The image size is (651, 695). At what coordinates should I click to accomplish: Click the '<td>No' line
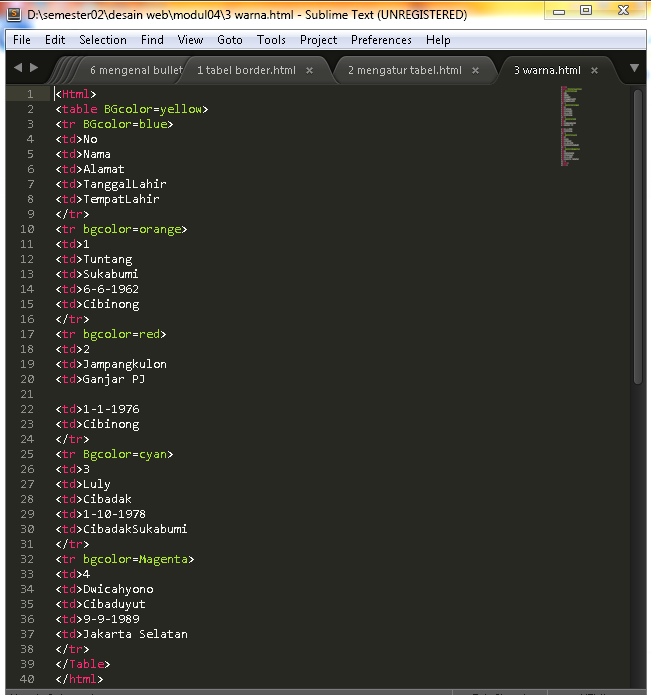tap(76, 139)
